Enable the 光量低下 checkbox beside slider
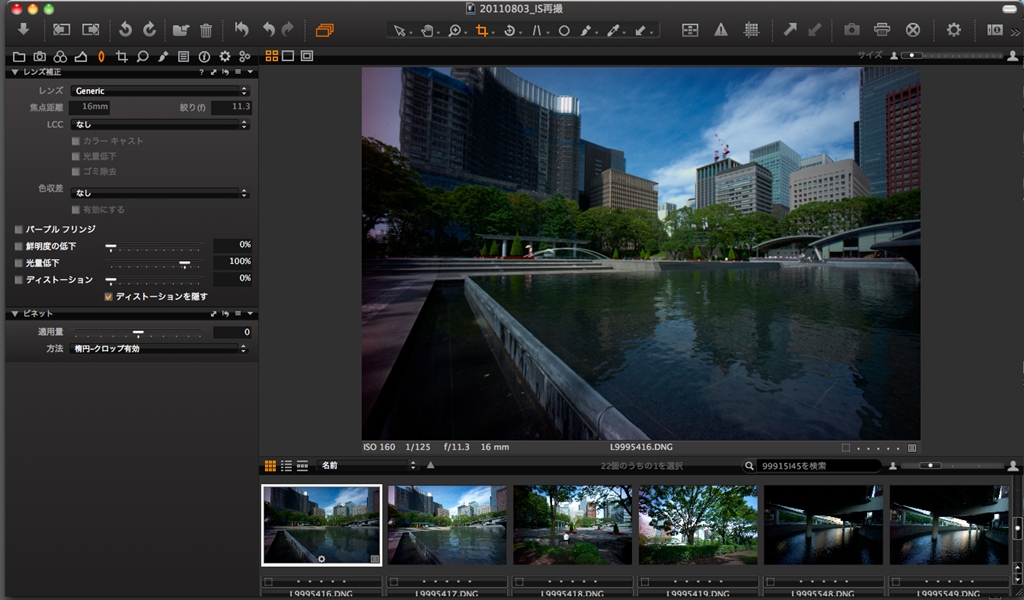Viewport: 1024px width, 600px height. point(18,262)
